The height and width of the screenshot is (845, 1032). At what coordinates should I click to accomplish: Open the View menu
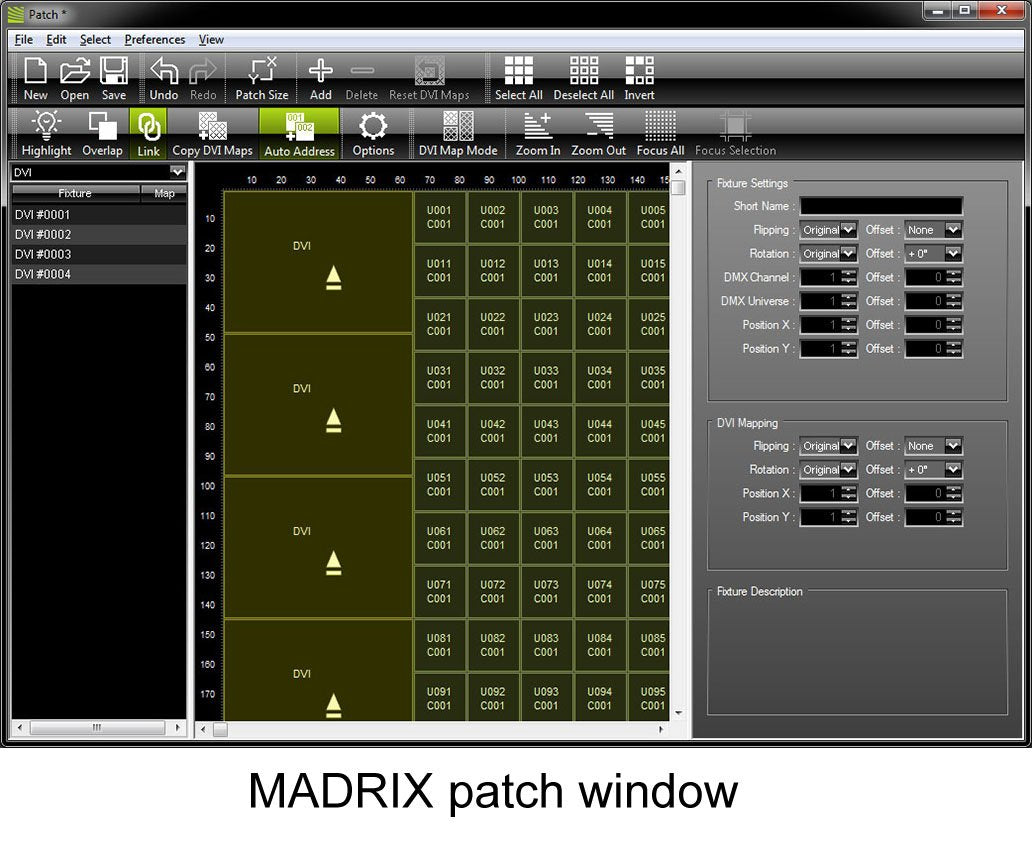tap(211, 39)
